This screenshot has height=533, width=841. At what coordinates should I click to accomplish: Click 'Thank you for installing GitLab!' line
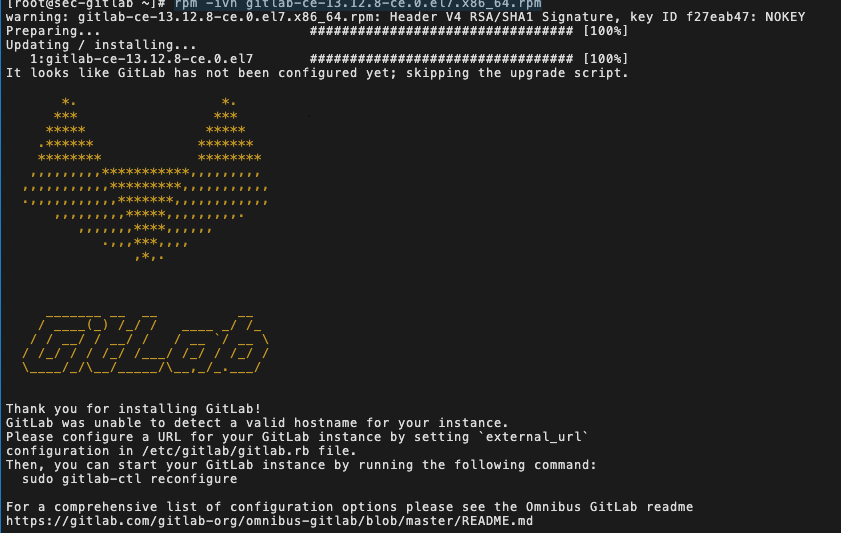click(134, 409)
